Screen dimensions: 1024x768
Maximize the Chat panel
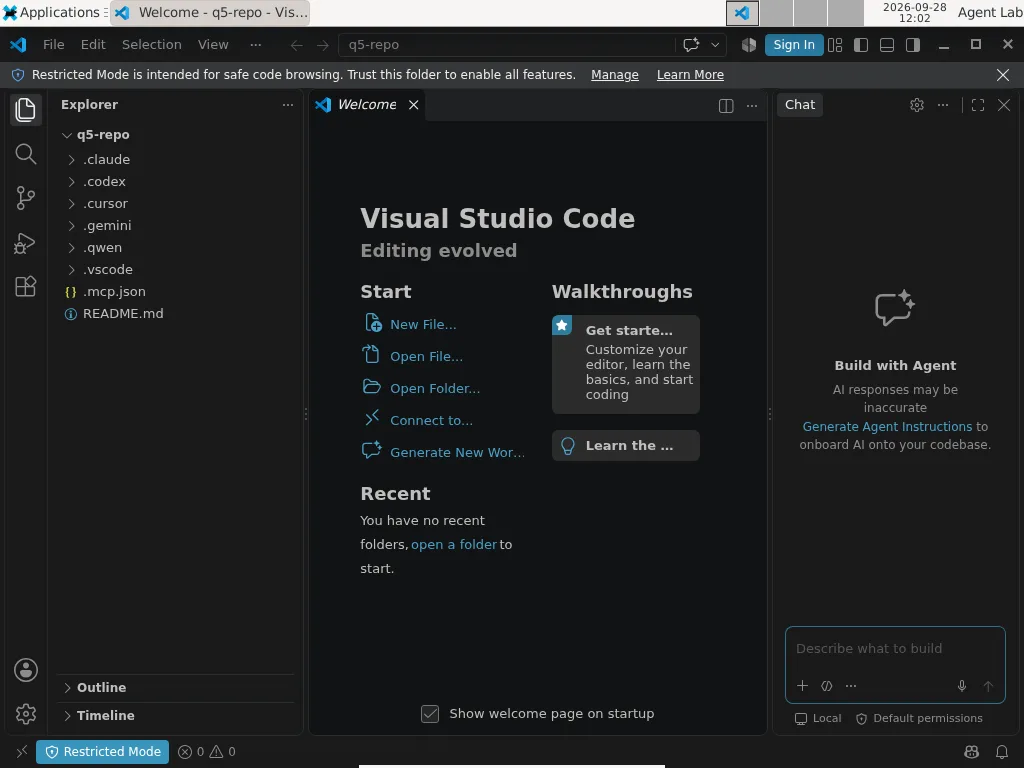(978, 105)
